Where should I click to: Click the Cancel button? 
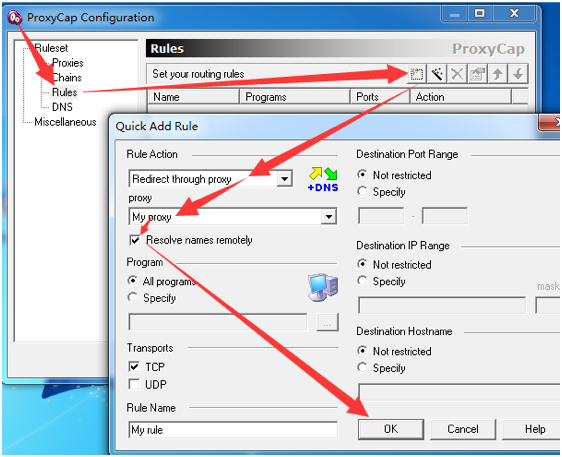463,429
